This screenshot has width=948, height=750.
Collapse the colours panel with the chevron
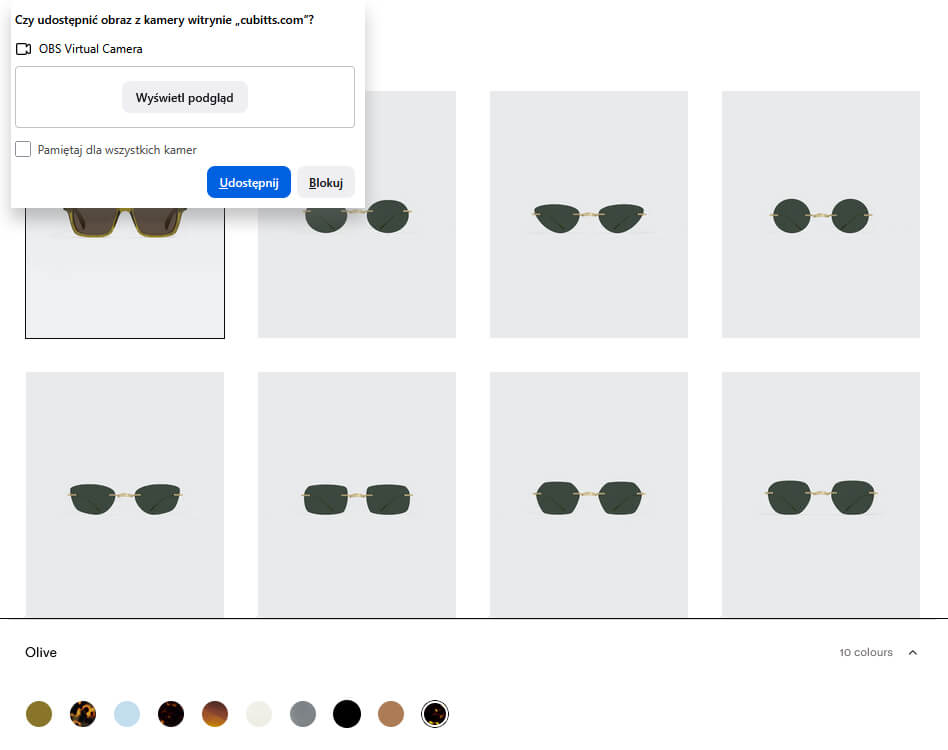coord(912,653)
